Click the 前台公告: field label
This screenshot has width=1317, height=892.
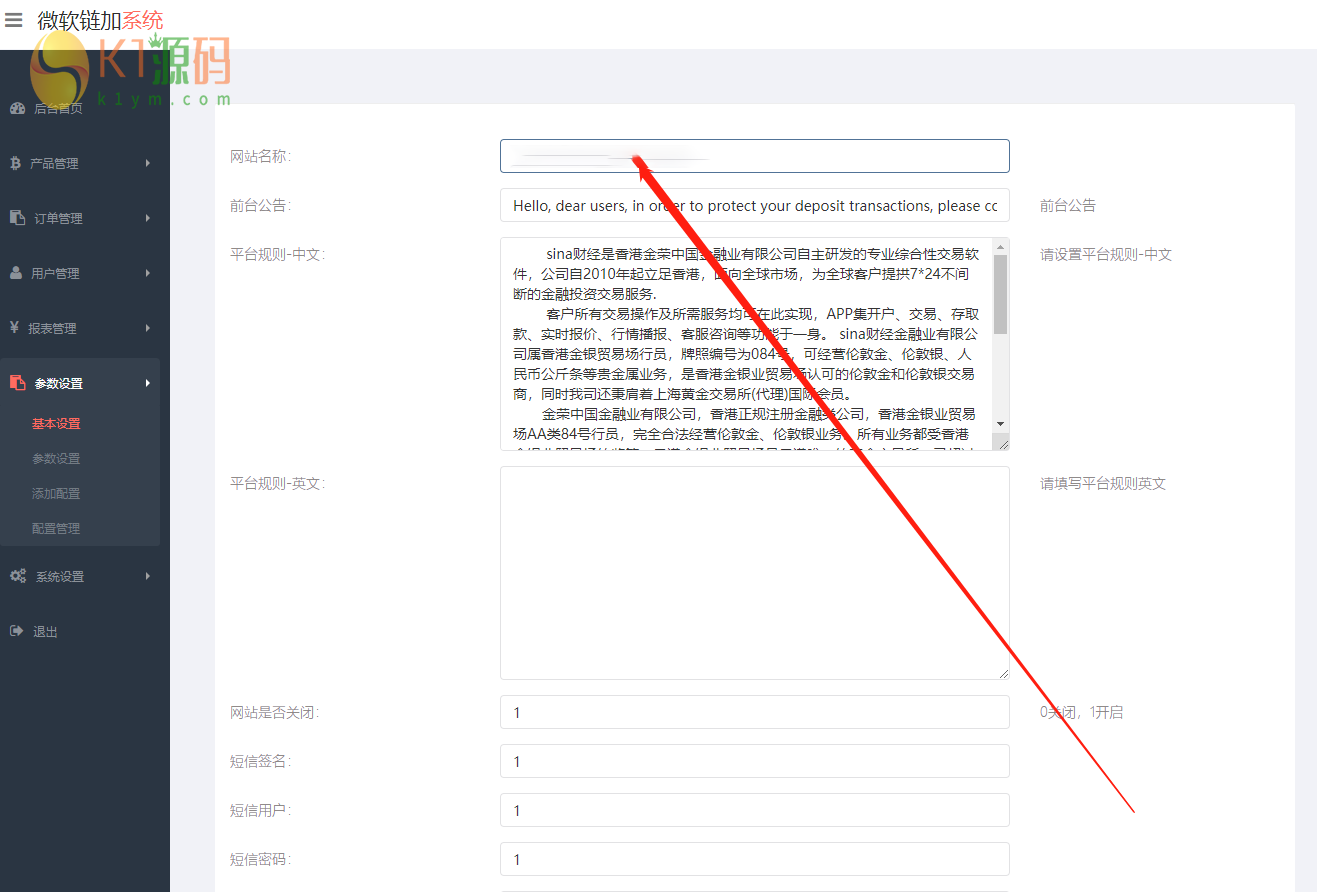click(x=260, y=205)
